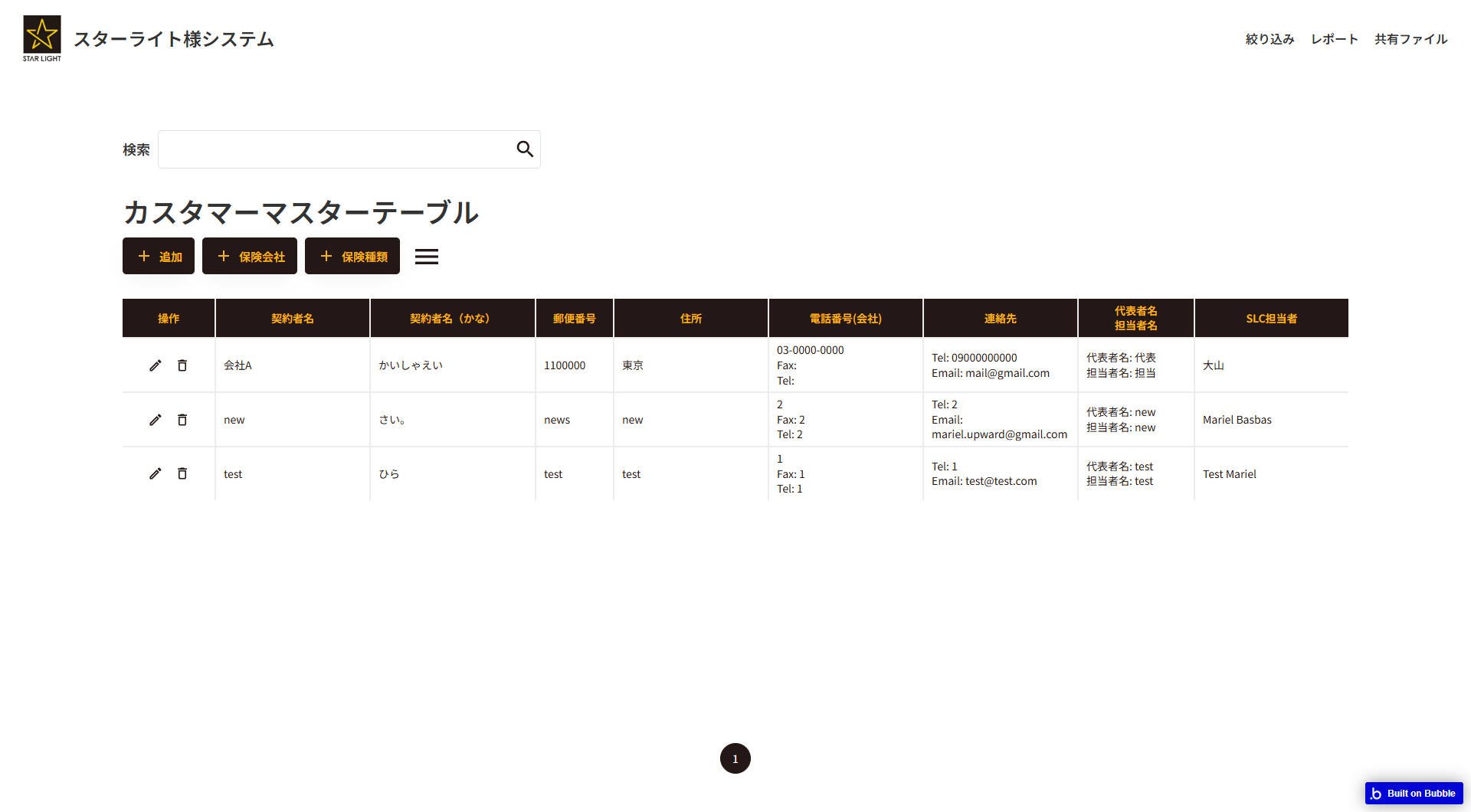Delete the 会社A record with the trash icon
The image size is (1471, 812).
pos(182,365)
